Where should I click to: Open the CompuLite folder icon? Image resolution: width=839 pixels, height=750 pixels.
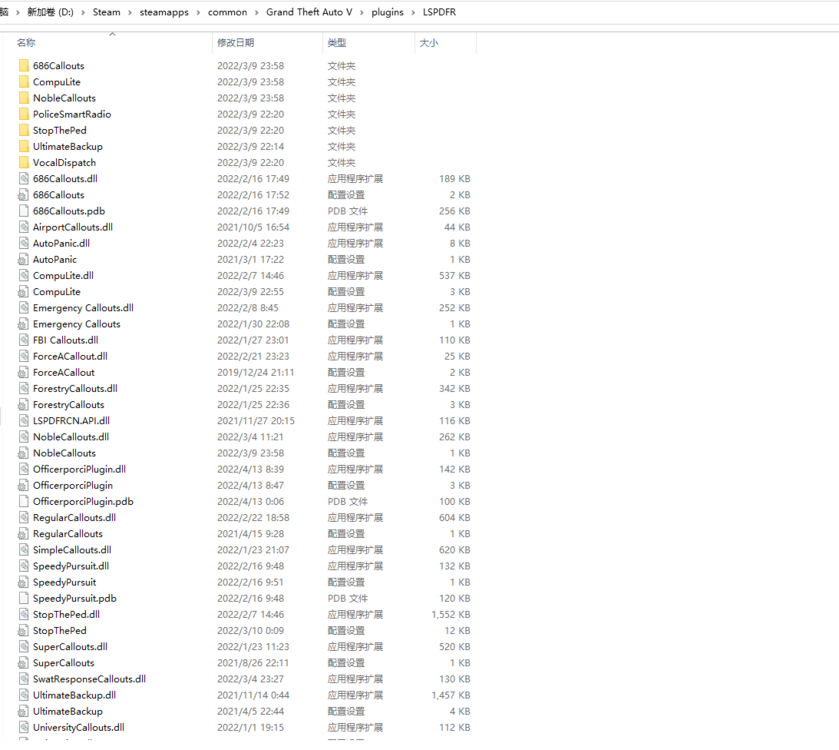point(22,81)
